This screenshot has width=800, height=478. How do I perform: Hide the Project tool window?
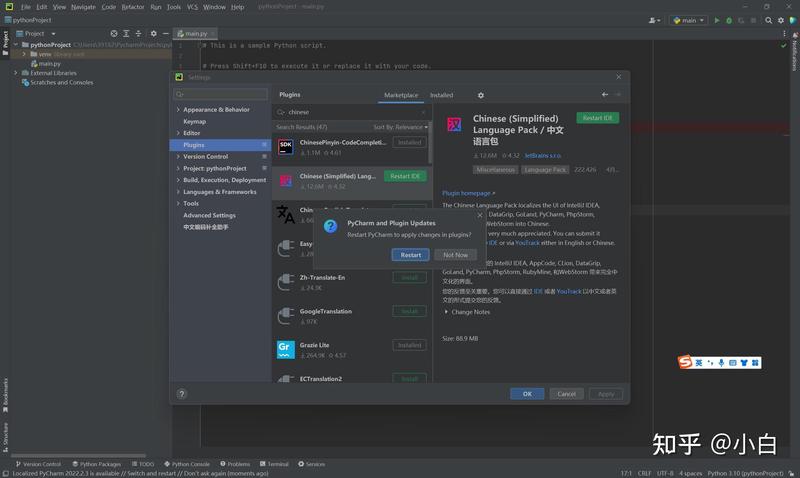pos(165,34)
